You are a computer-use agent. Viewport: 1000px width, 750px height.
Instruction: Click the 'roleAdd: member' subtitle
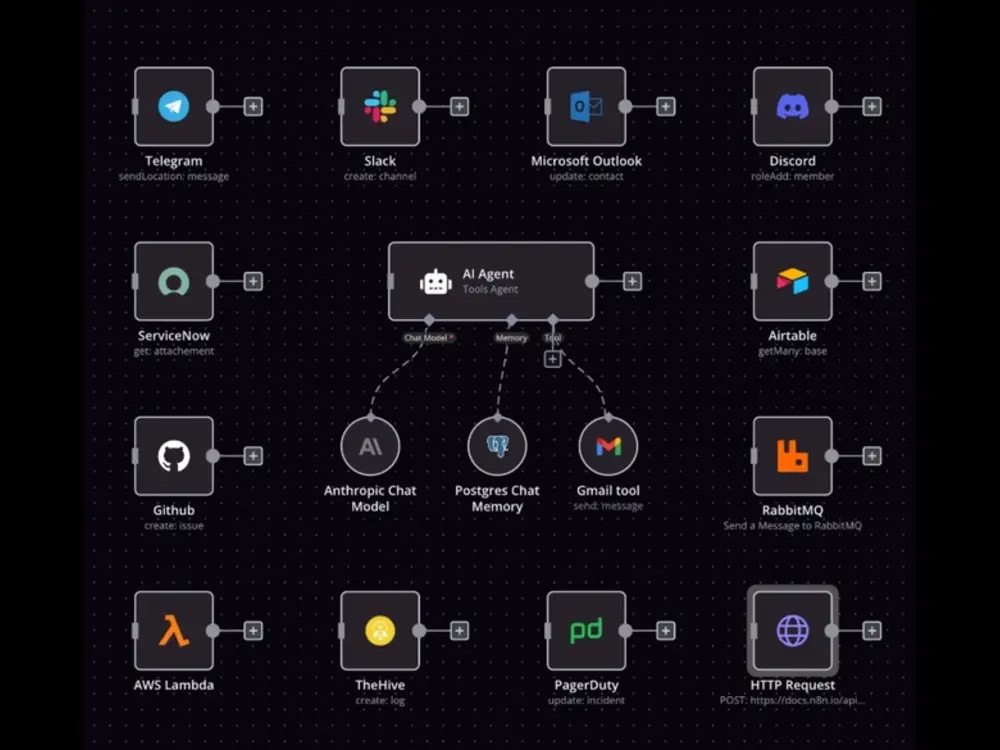[793, 177]
